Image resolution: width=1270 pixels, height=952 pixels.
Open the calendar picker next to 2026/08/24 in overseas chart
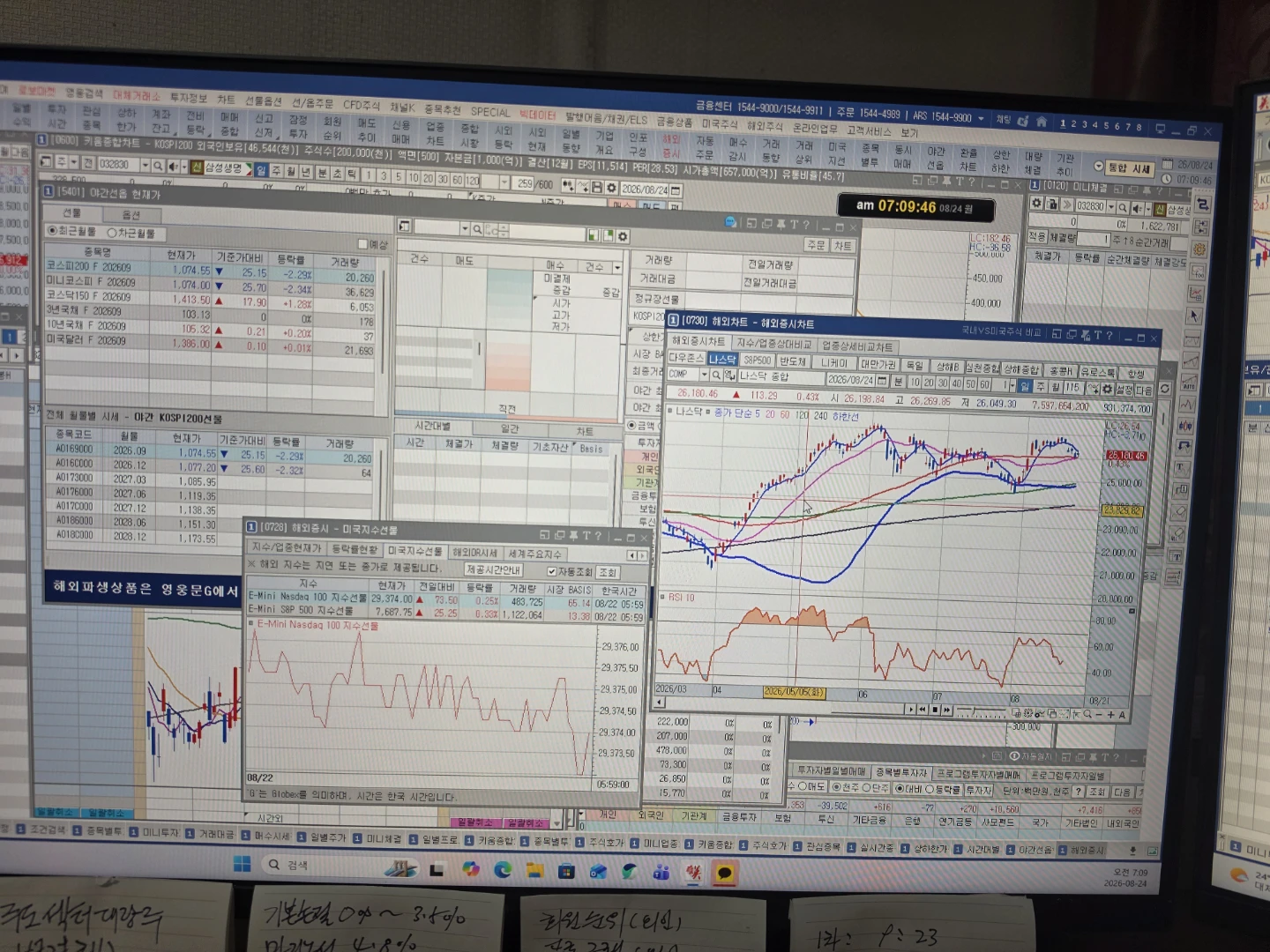(881, 381)
